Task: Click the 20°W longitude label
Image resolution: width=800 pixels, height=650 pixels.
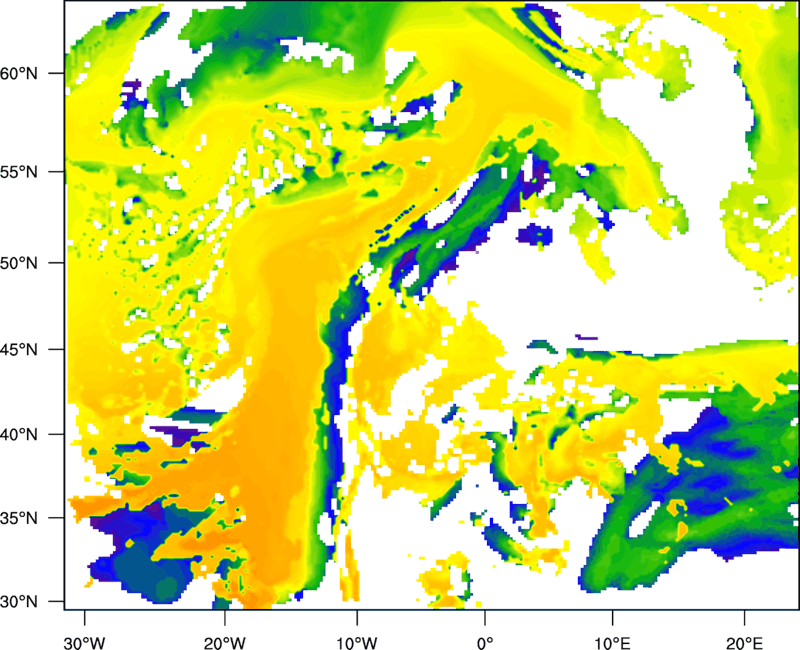Action: [x=224, y=643]
